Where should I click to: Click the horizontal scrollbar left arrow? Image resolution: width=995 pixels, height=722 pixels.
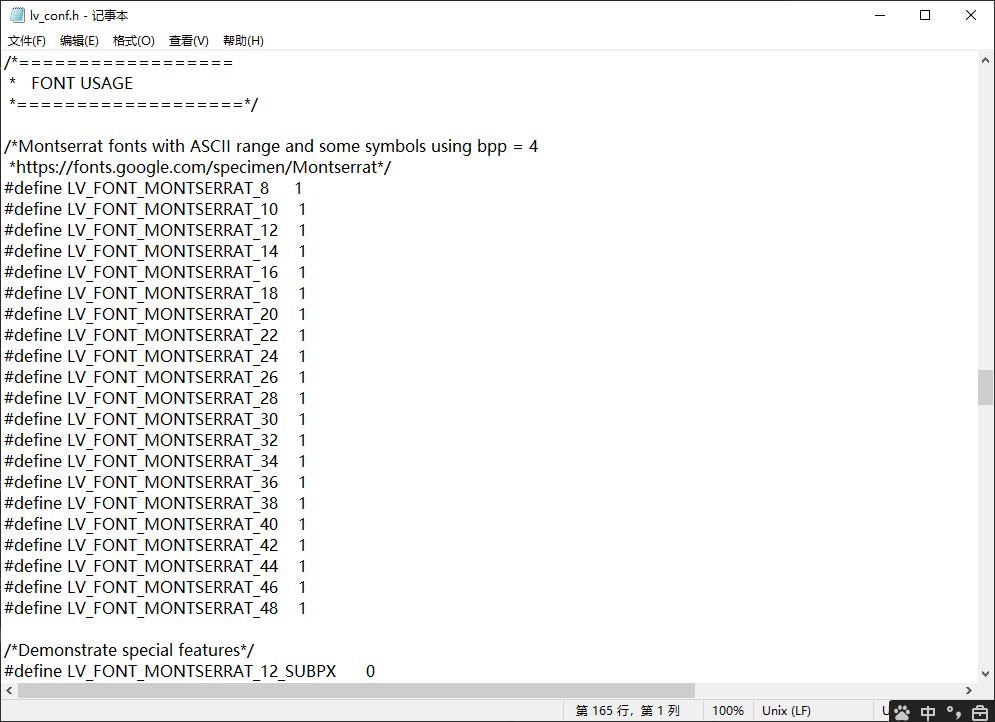pos(9,690)
